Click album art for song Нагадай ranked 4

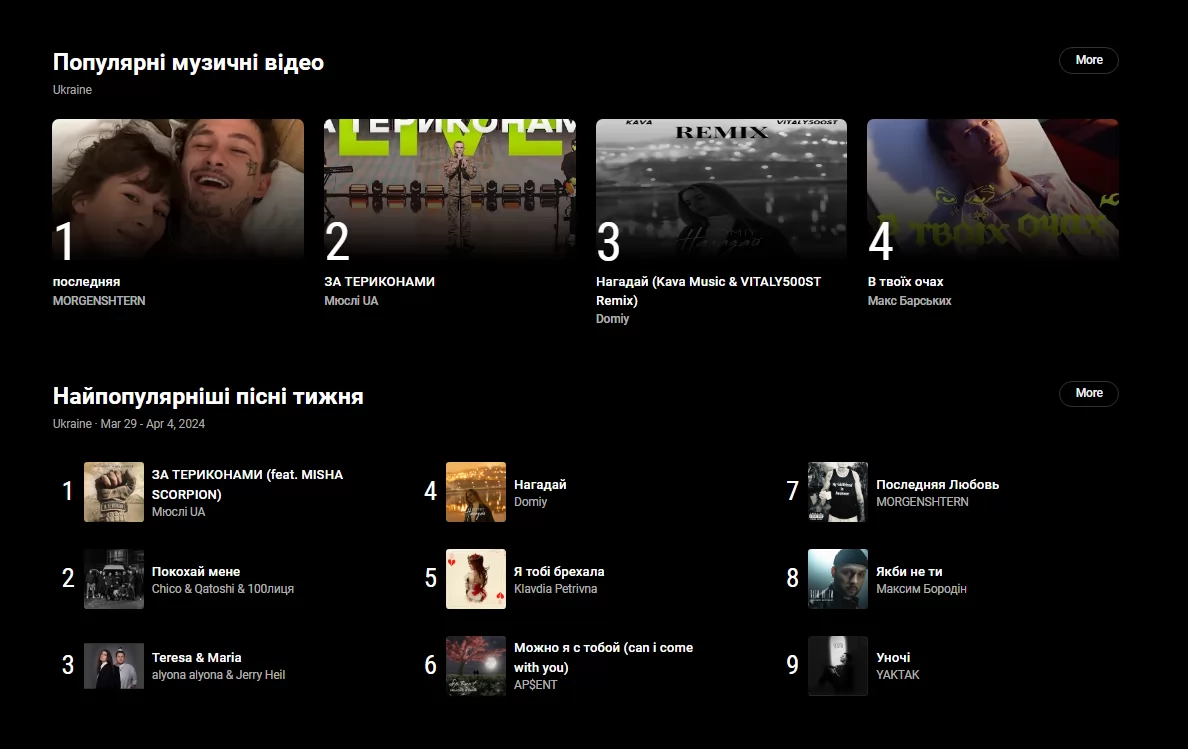pos(476,492)
